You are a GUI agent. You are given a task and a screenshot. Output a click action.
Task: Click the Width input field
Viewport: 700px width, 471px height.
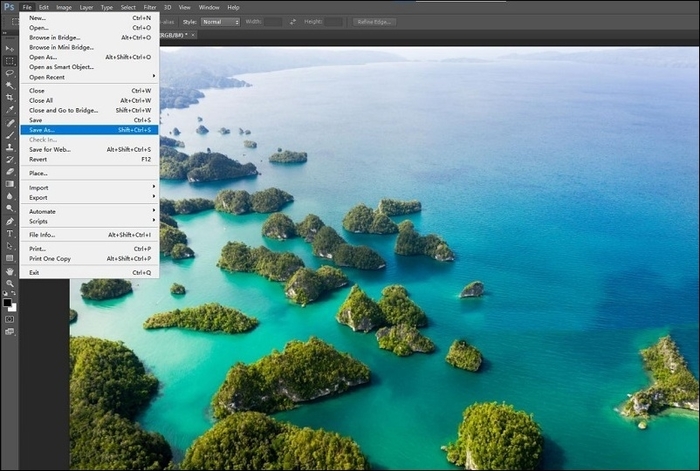273,21
